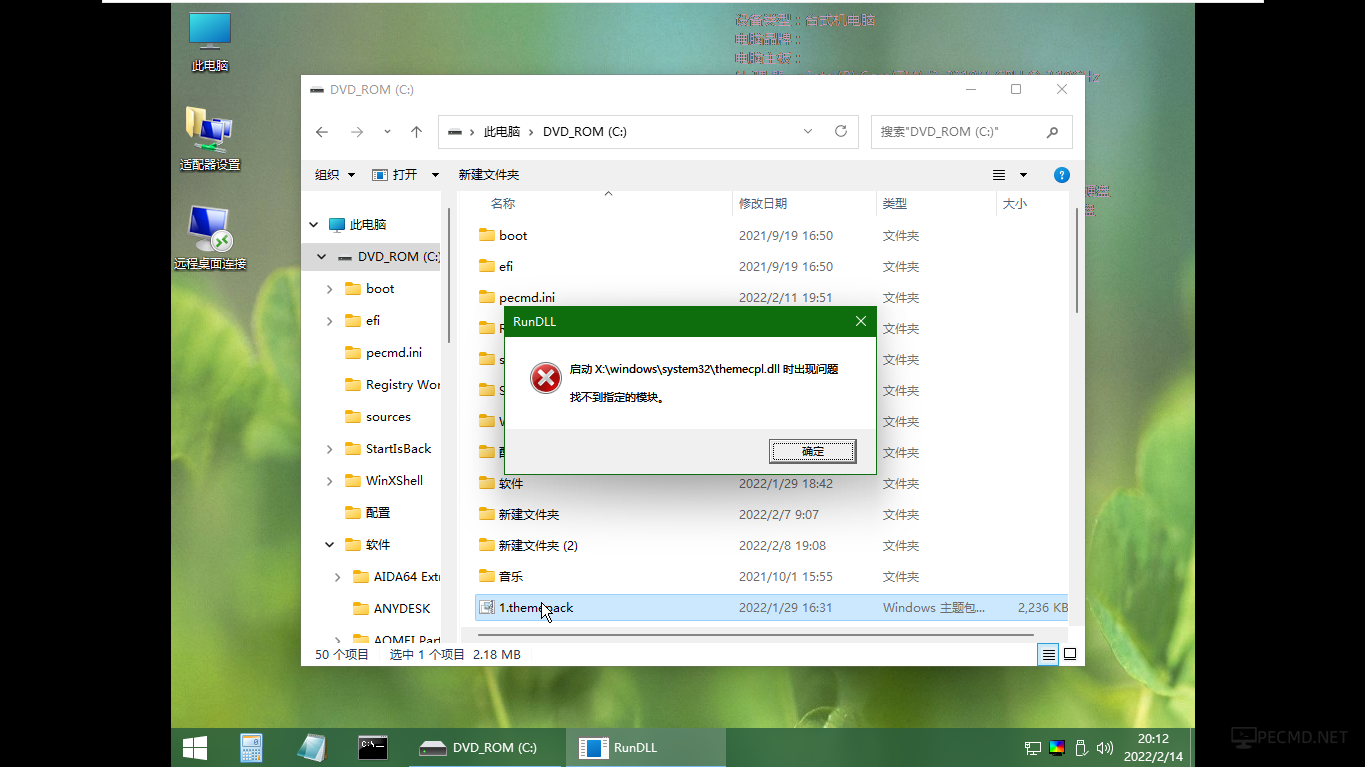Click the 打开 toolbar button
The height and width of the screenshot is (767, 1365).
click(x=395, y=175)
